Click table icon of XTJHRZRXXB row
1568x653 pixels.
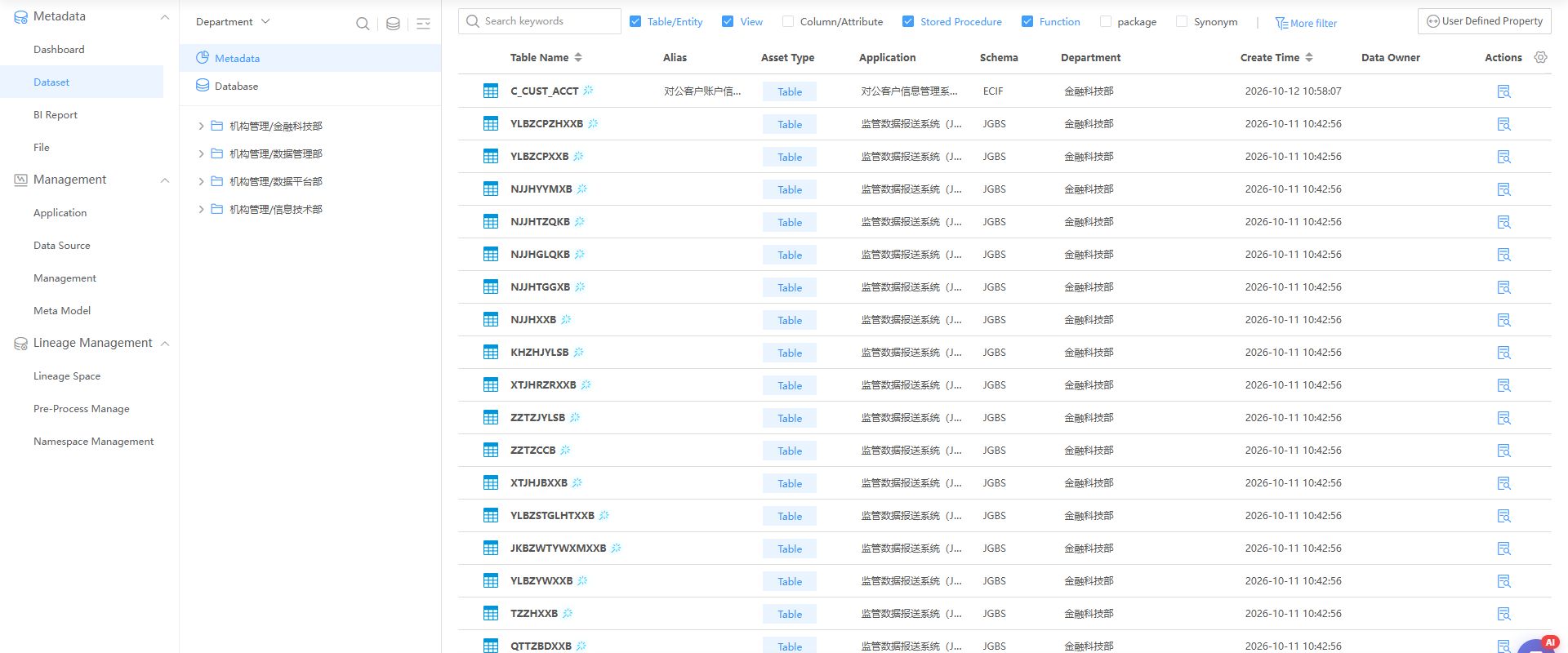point(491,384)
